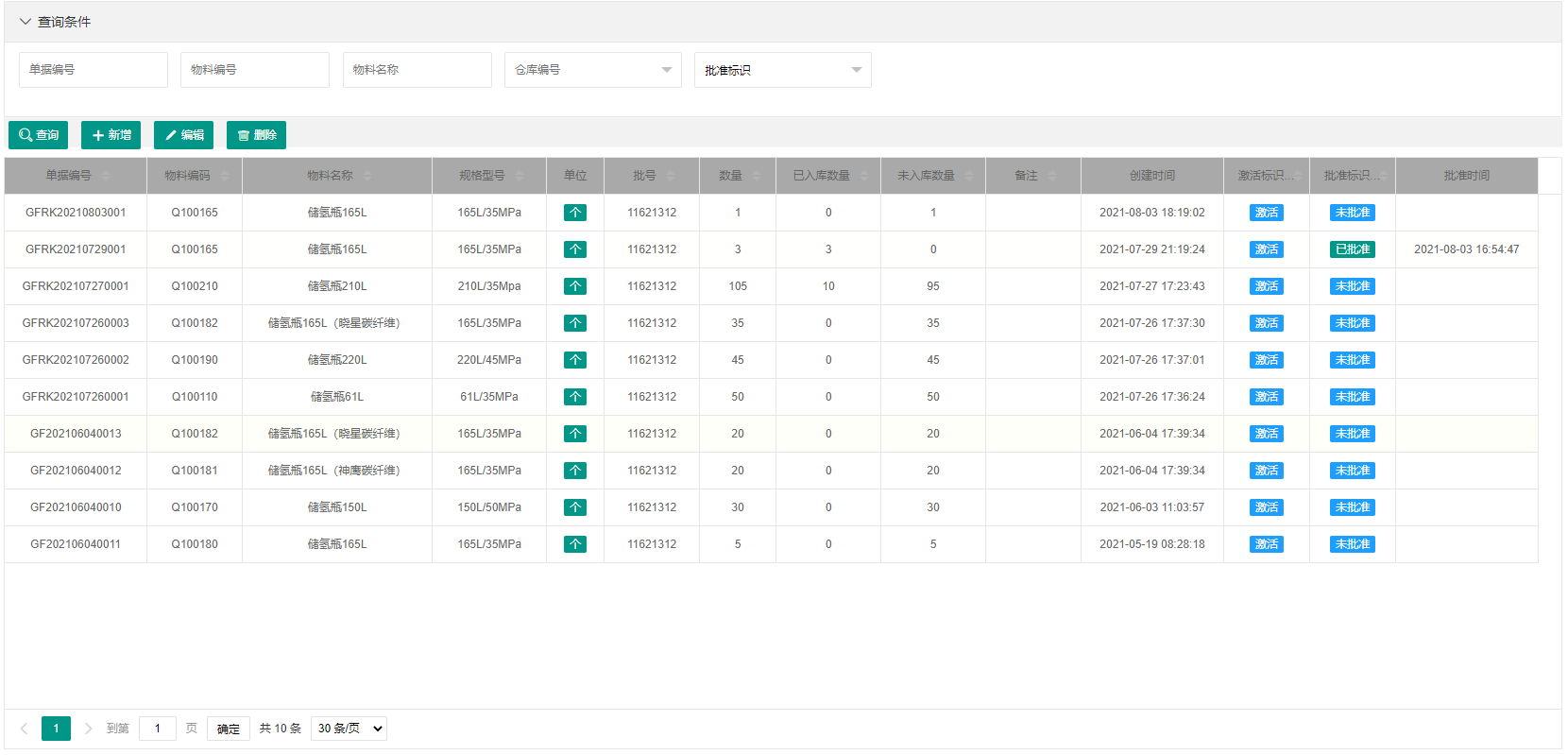The width and height of the screenshot is (1568, 755).
Task: Click unit icon in row GFRK20210803001
Action: tap(575, 213)
